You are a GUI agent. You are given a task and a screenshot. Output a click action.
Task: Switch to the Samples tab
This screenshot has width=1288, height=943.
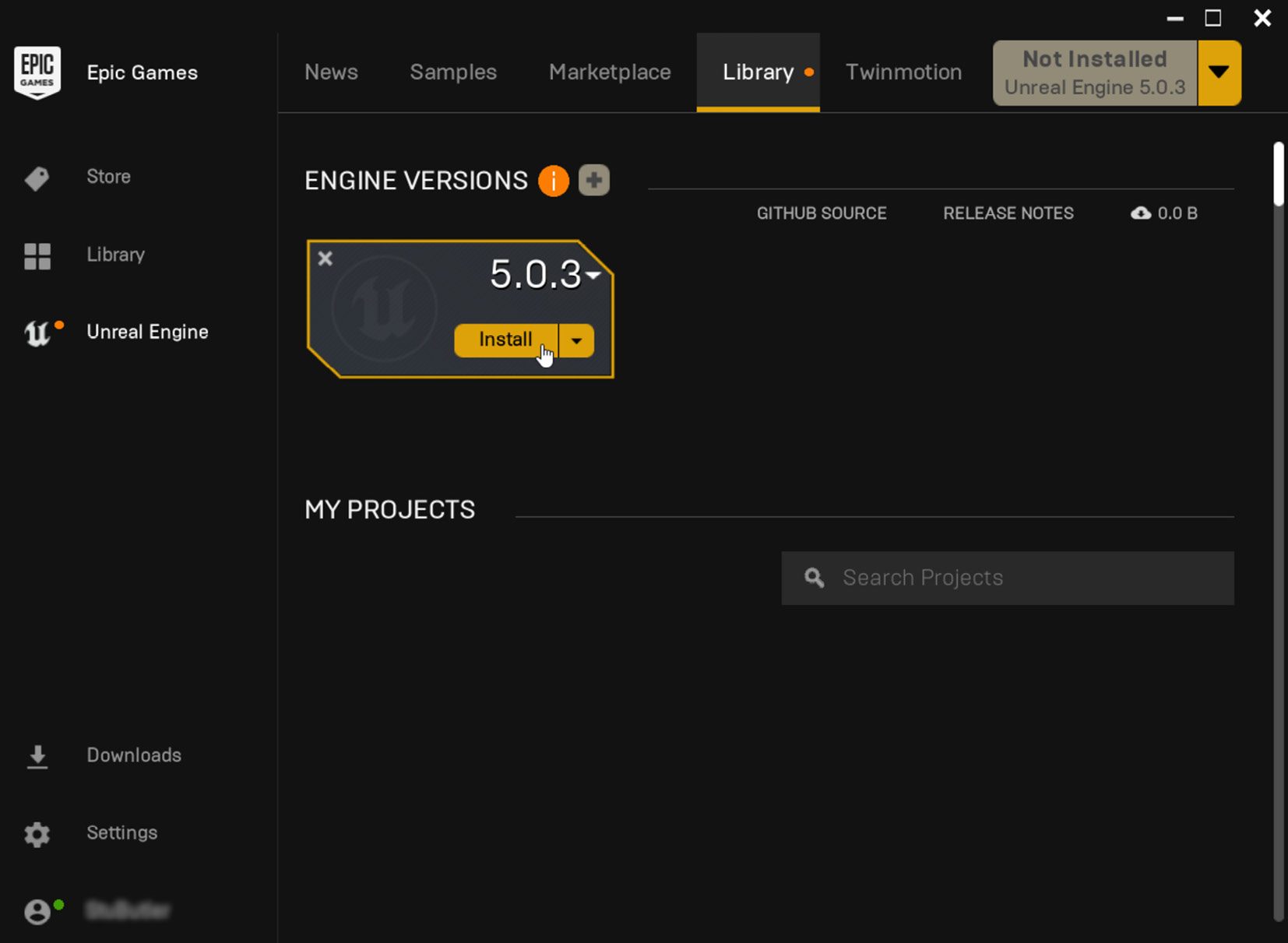tap(453, 72)
